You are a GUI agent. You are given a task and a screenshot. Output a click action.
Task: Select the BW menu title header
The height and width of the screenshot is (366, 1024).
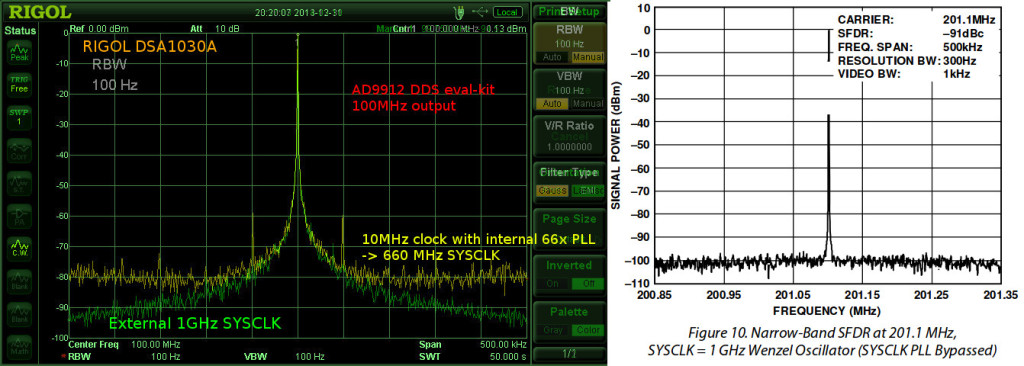click(566, 12)
